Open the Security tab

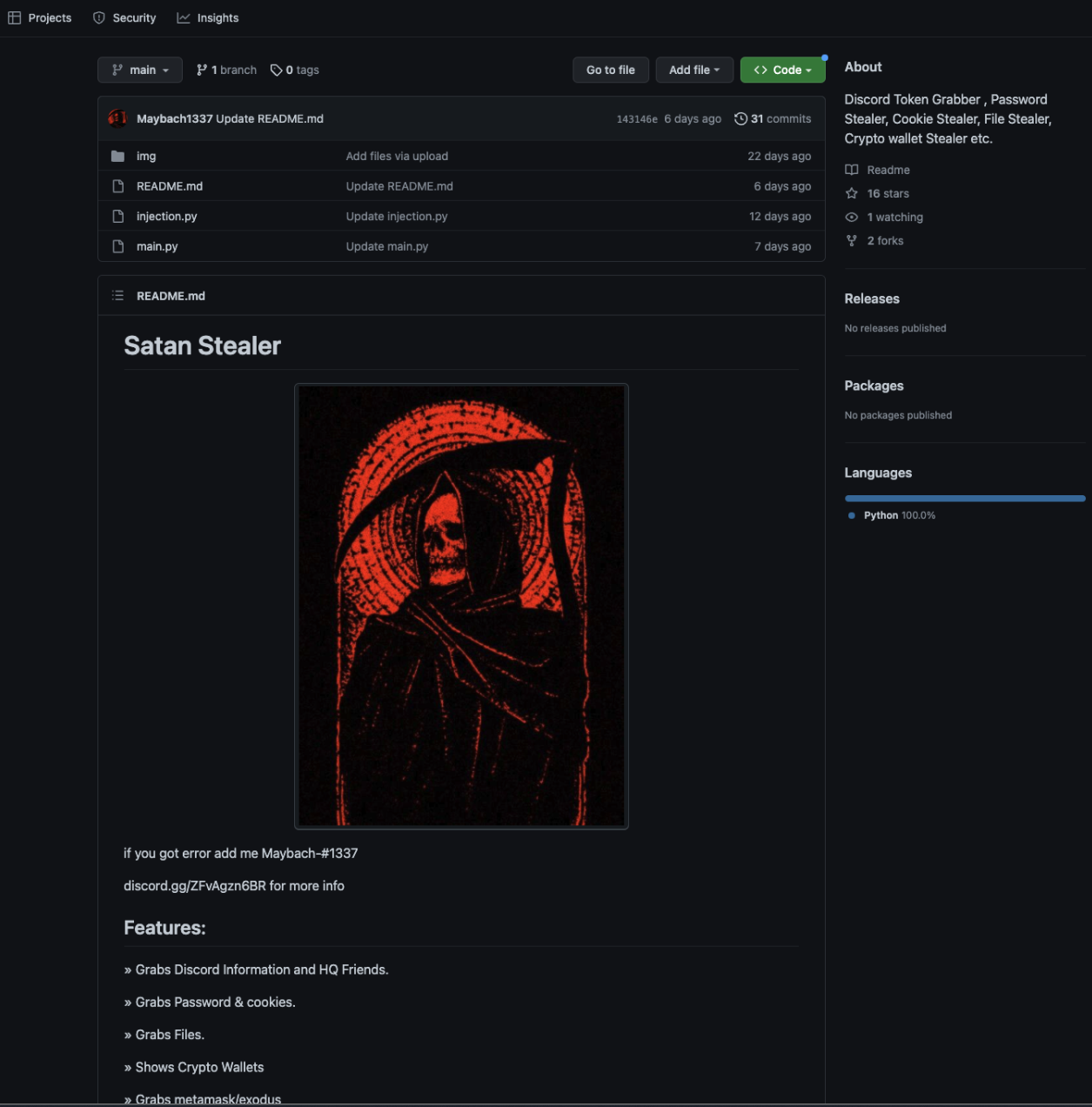(x=124, y=17)
